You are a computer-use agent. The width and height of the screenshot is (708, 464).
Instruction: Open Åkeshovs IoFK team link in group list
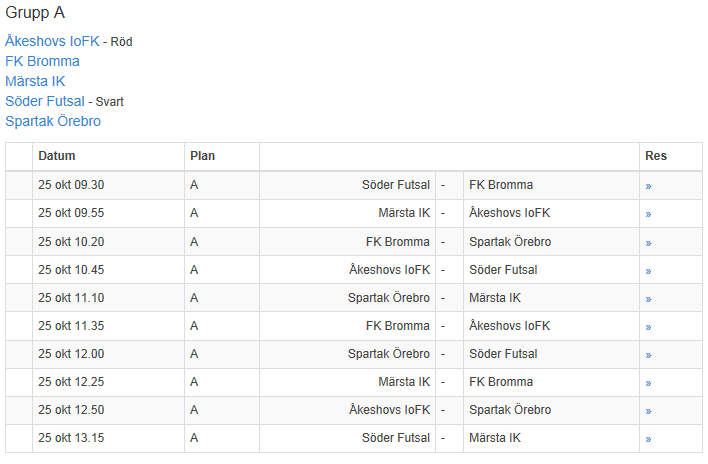coord(52,41)
